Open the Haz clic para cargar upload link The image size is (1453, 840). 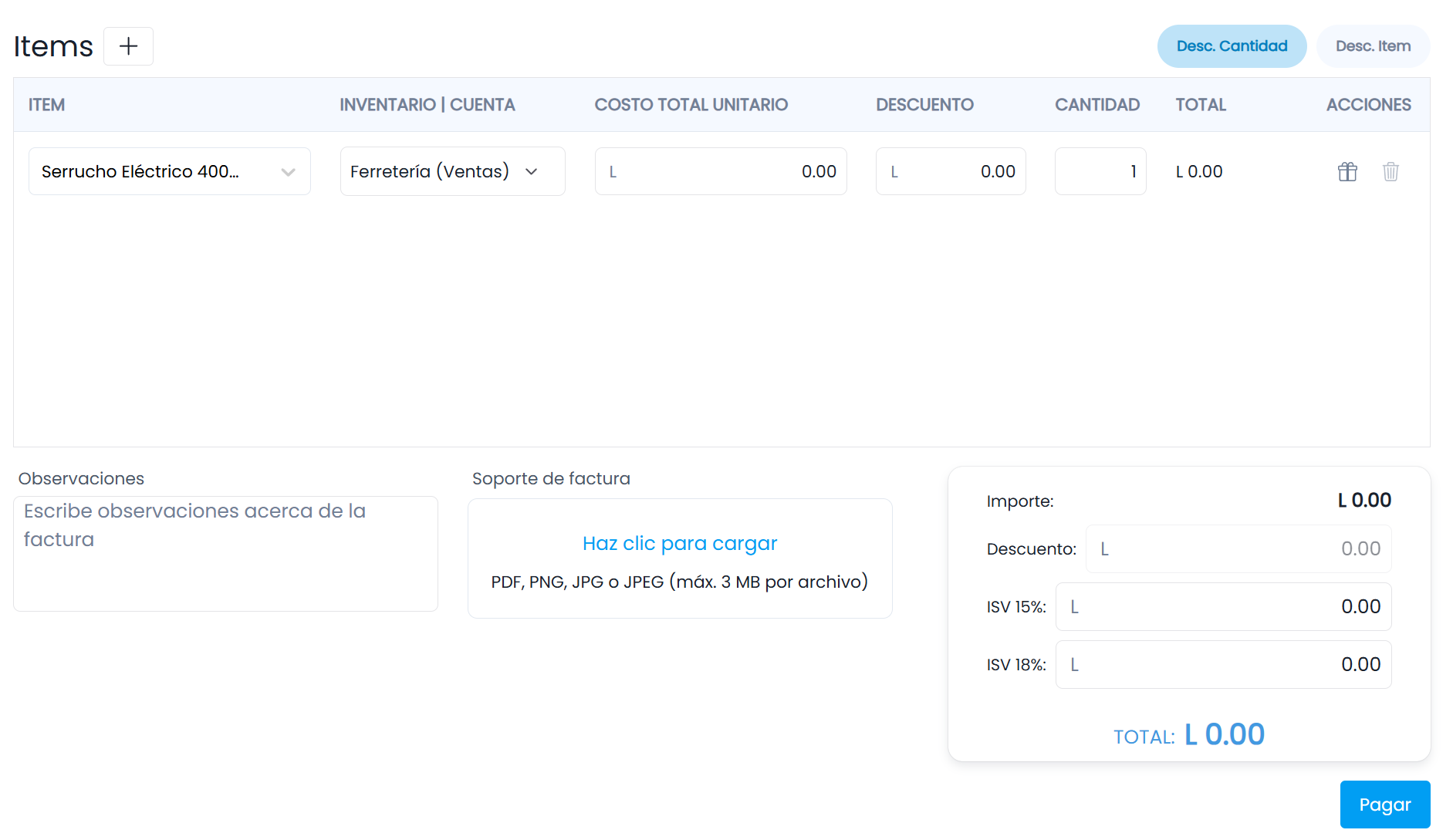[x=680, y=543]
